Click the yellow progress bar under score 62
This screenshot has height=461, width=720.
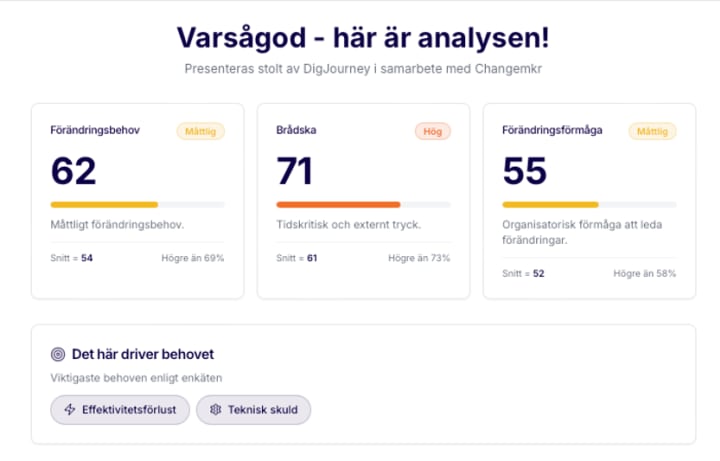pyautogui.click(x=104, y=204)
